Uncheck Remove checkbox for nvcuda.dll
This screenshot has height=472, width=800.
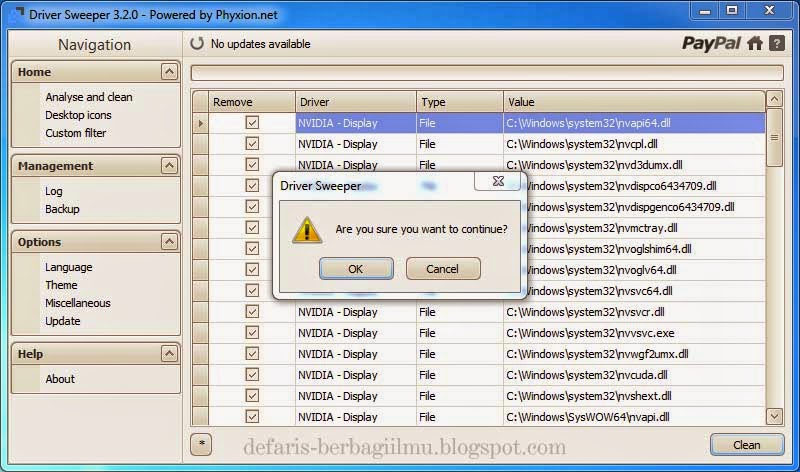click(x=252, y=375)
